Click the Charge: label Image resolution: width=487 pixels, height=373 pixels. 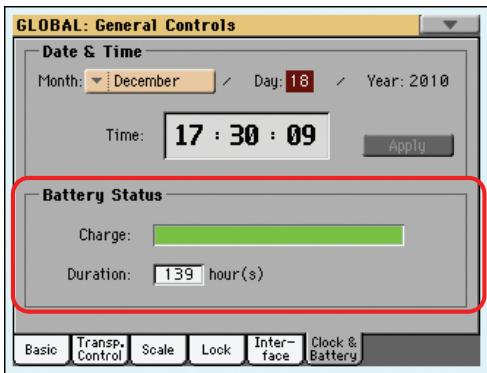click(x=105, y=235)
